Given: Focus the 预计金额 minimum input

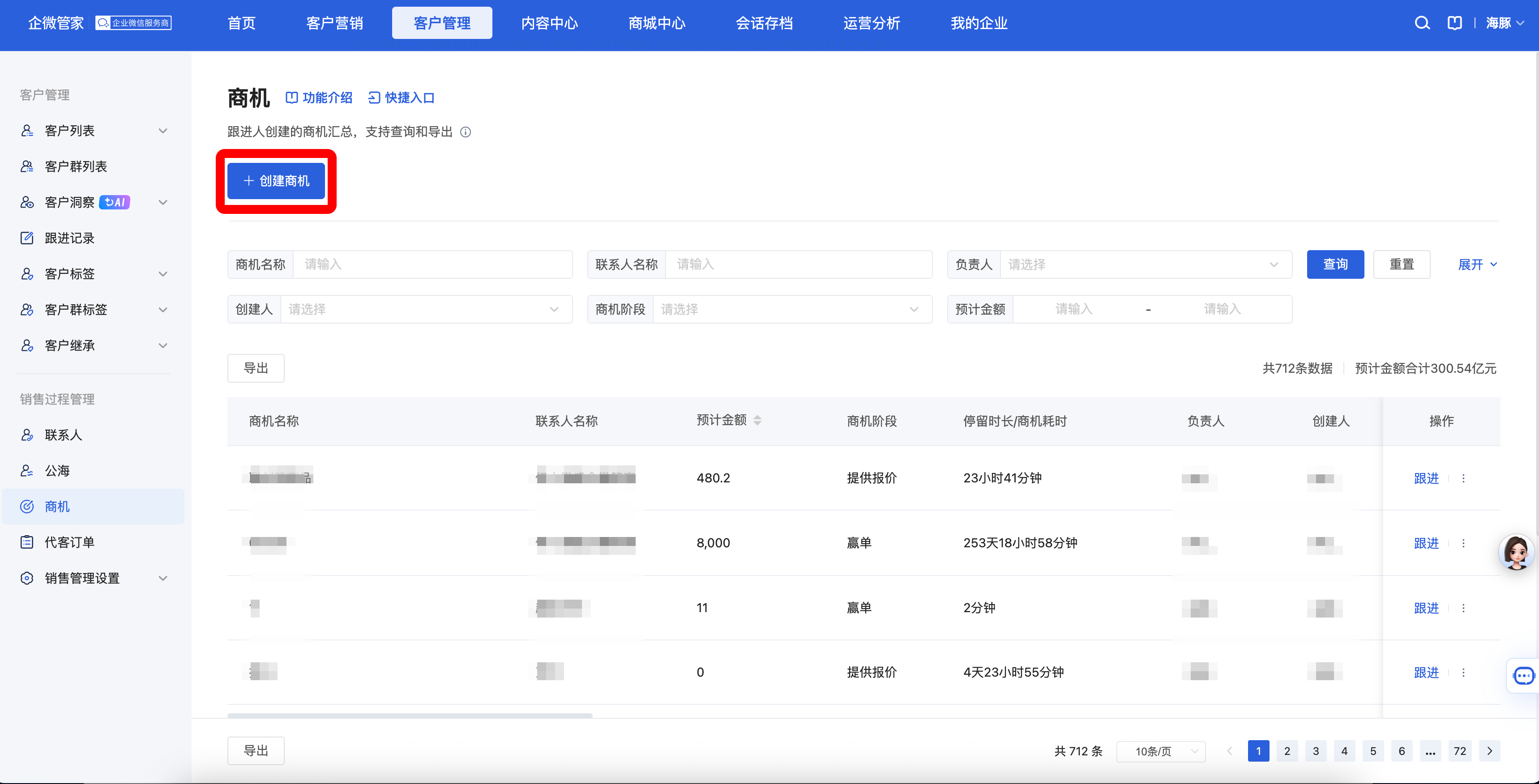Looking at the screenshot, I should 1073,309.
